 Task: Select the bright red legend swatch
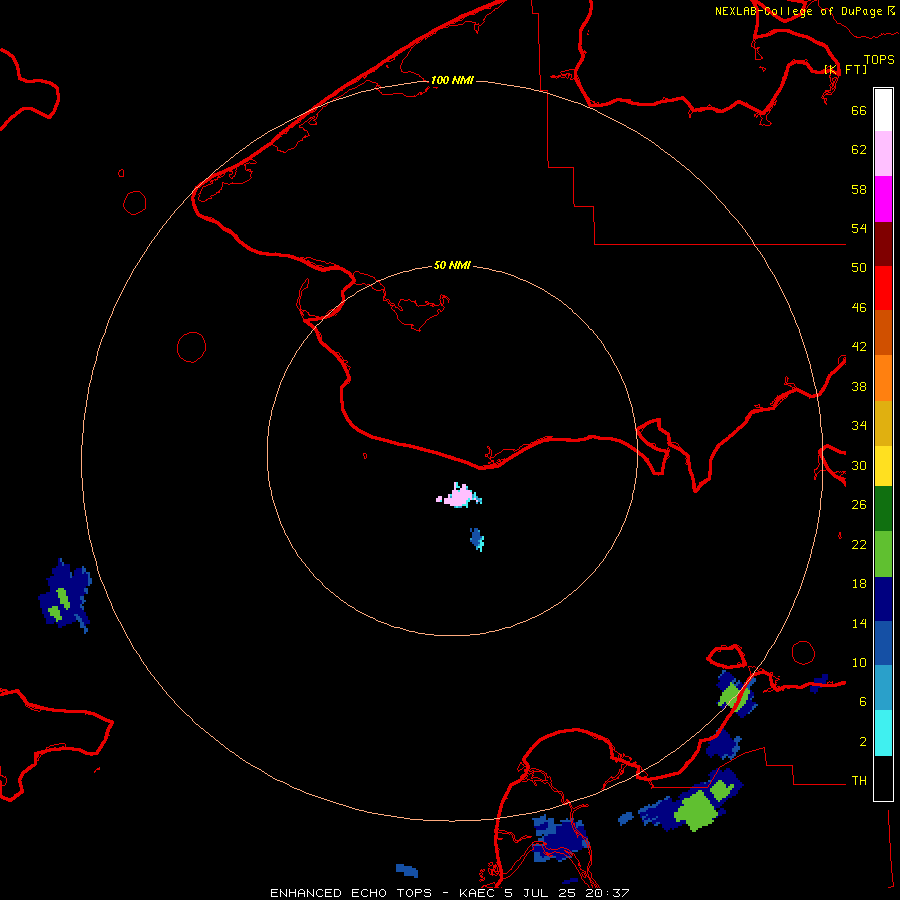coord(883,288)
